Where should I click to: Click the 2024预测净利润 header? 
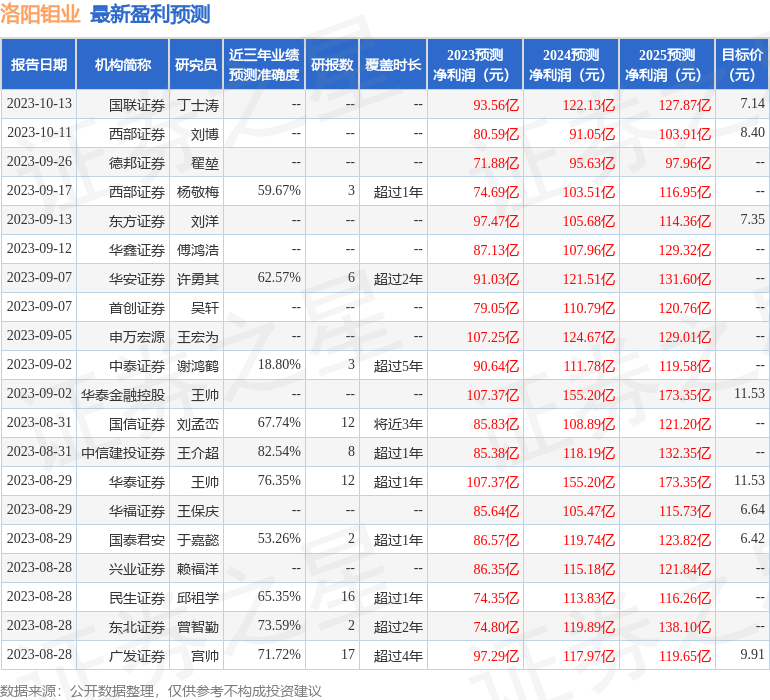click(571, 64)
